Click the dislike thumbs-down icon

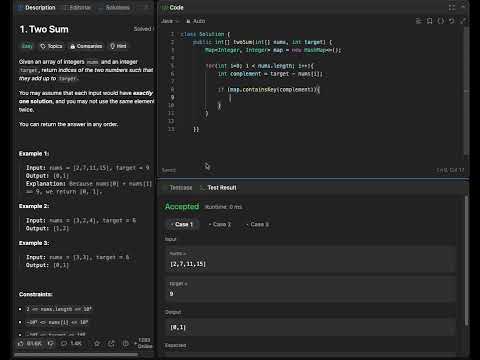[51, 343]
